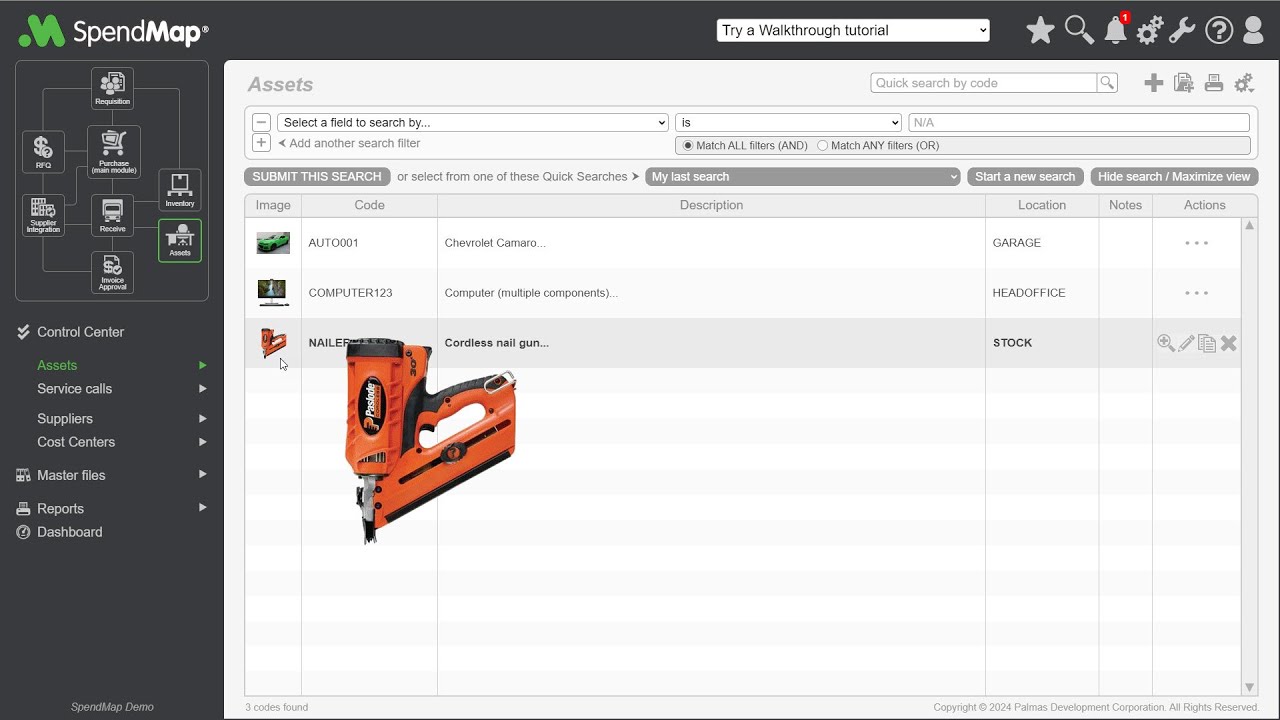This screenshot has width=1280, height=720.
Task: Select Service calls in sidebar
Action: (74, 389)
